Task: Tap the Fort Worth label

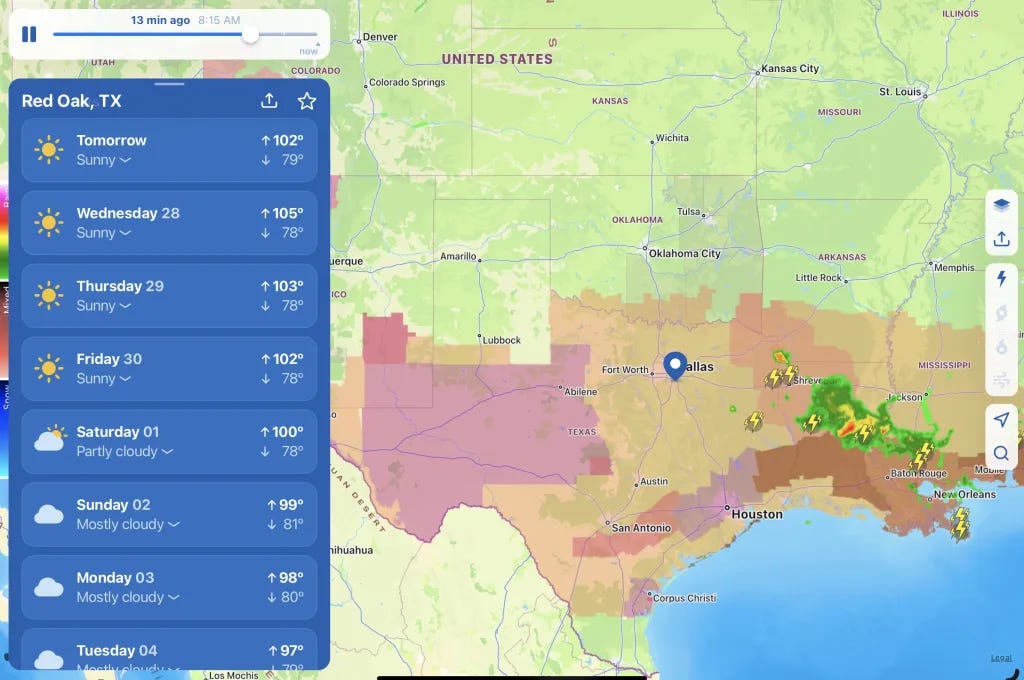Action: point(625,370)
